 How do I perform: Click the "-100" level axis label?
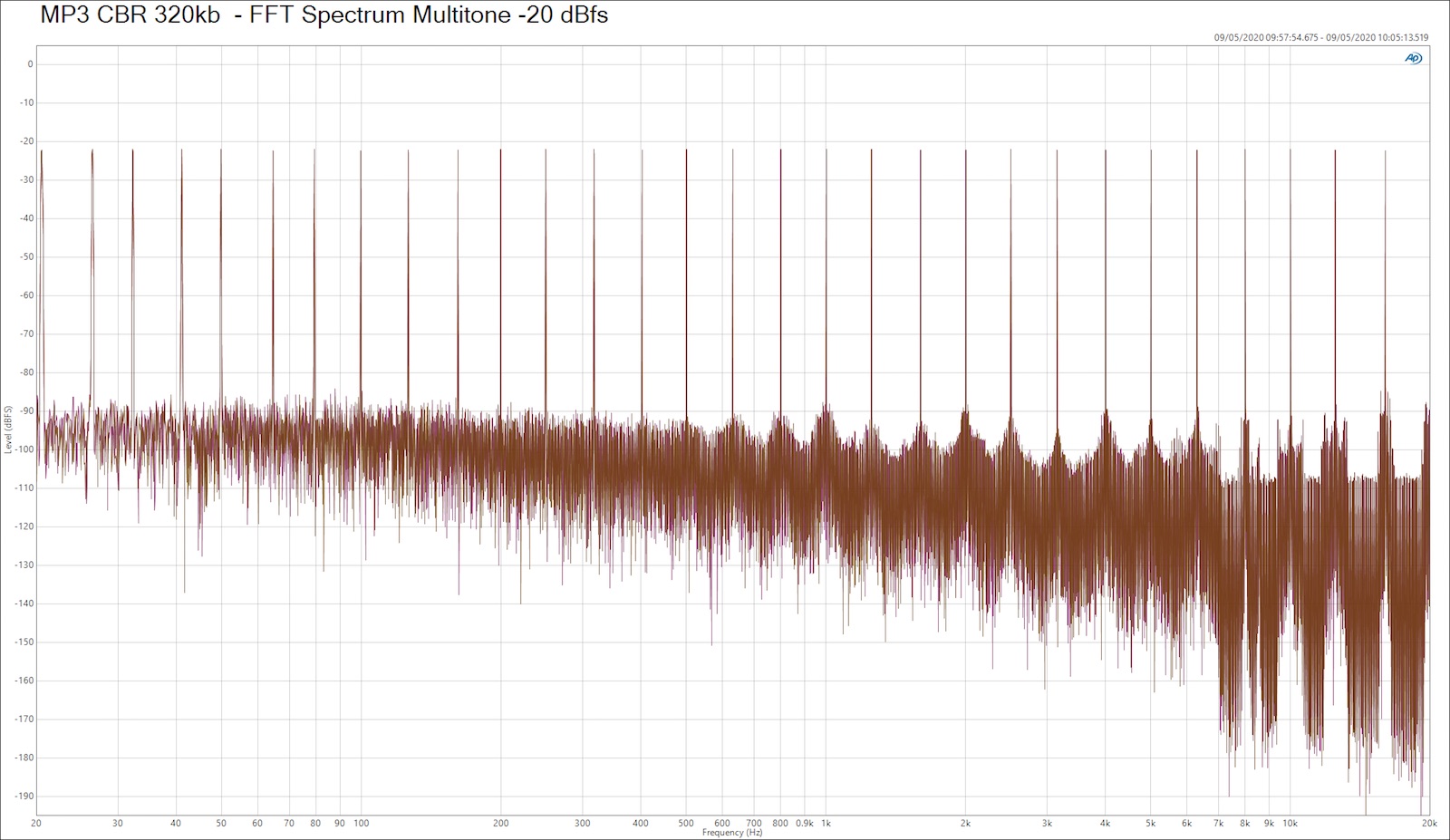(24, 449)
